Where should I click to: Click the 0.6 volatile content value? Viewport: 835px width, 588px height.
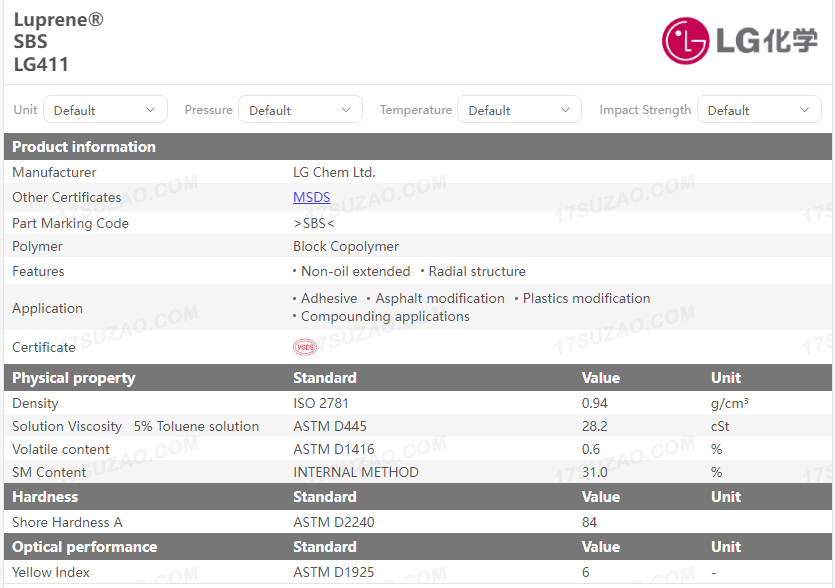591,449
